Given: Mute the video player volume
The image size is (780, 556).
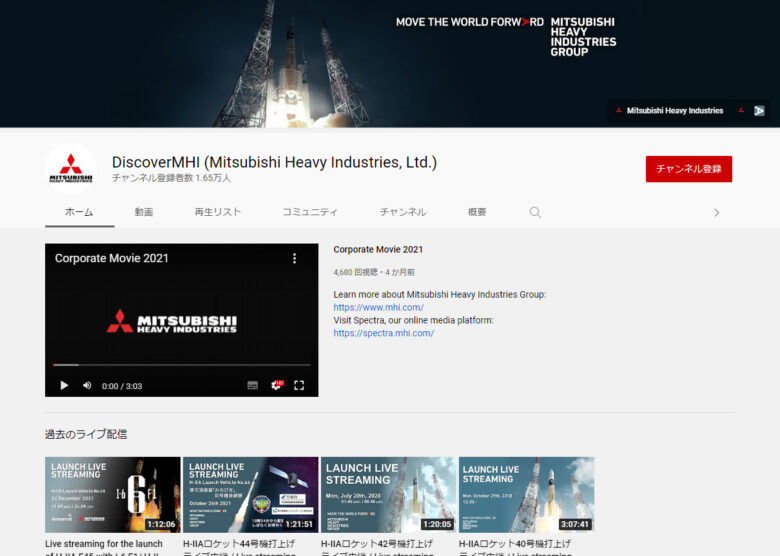Looking at the screenshot, I should click(x=87, y=385).
